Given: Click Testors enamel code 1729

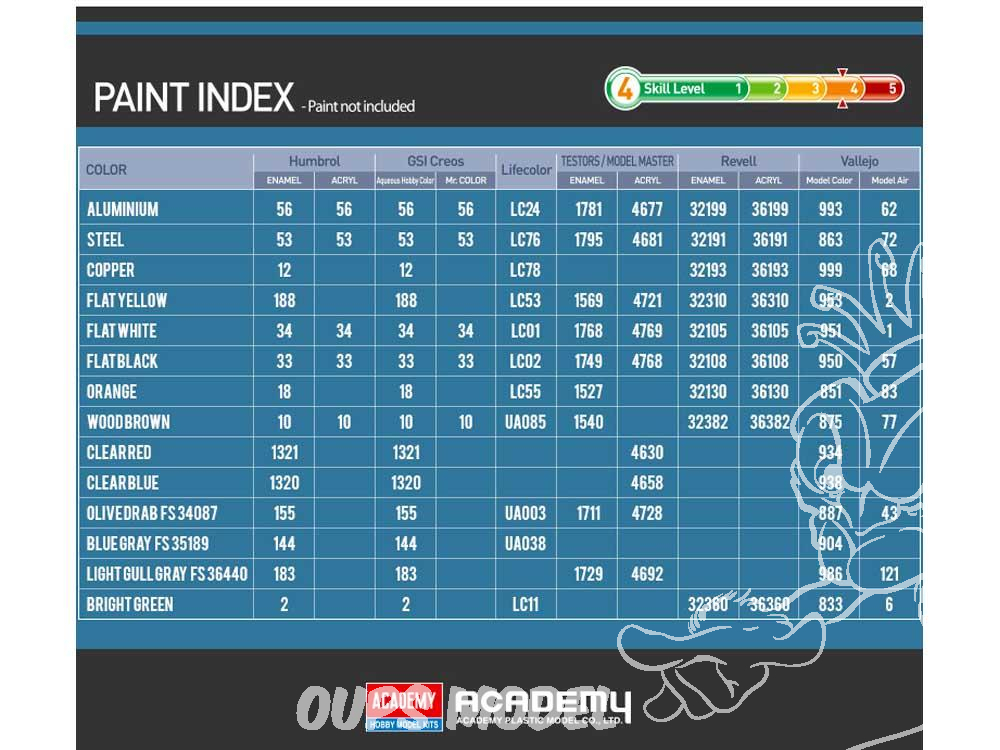Looking at the screenshot, I should point(587,574).
